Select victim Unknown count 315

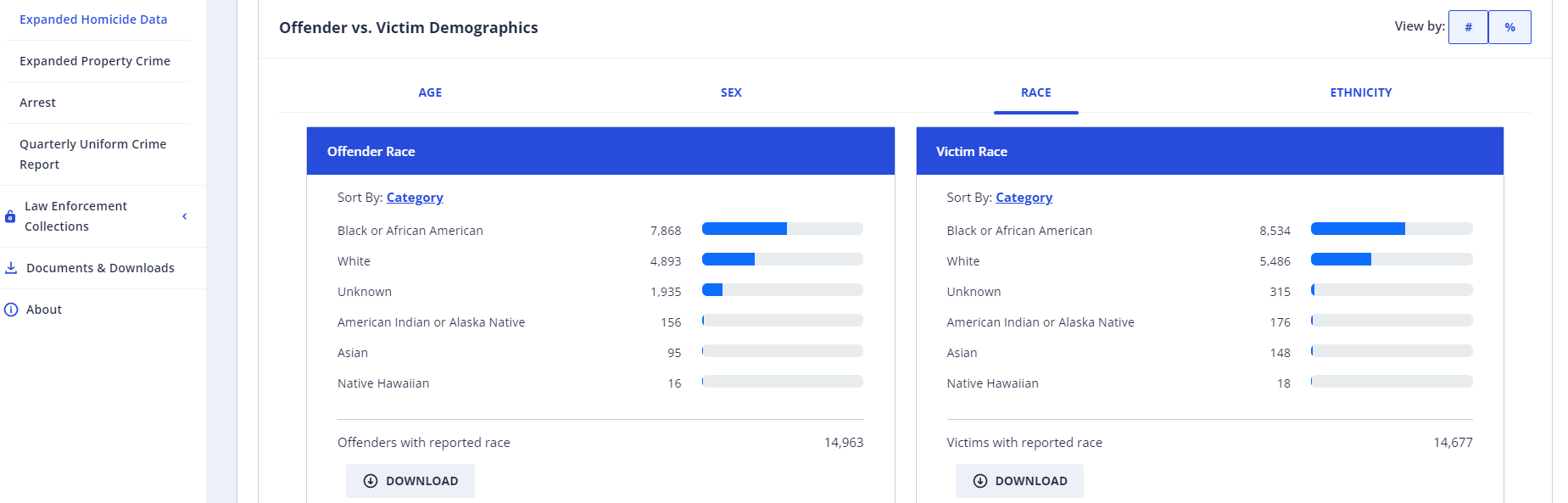click(1280, 292)
